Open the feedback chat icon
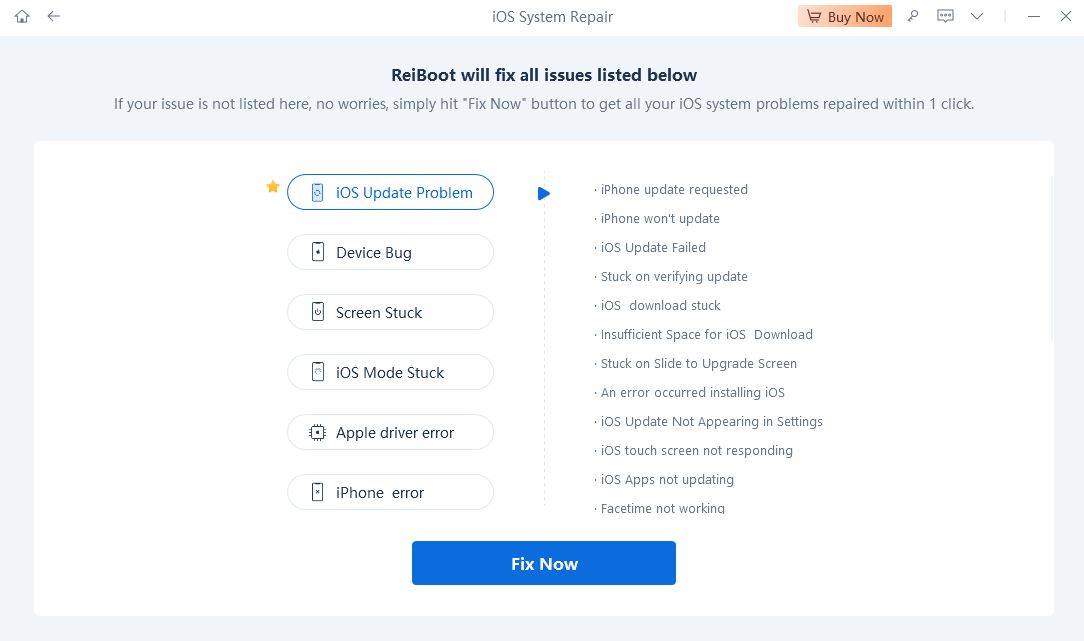The height and width of the screenshot is (641, 1084). [x=945, y=16]
